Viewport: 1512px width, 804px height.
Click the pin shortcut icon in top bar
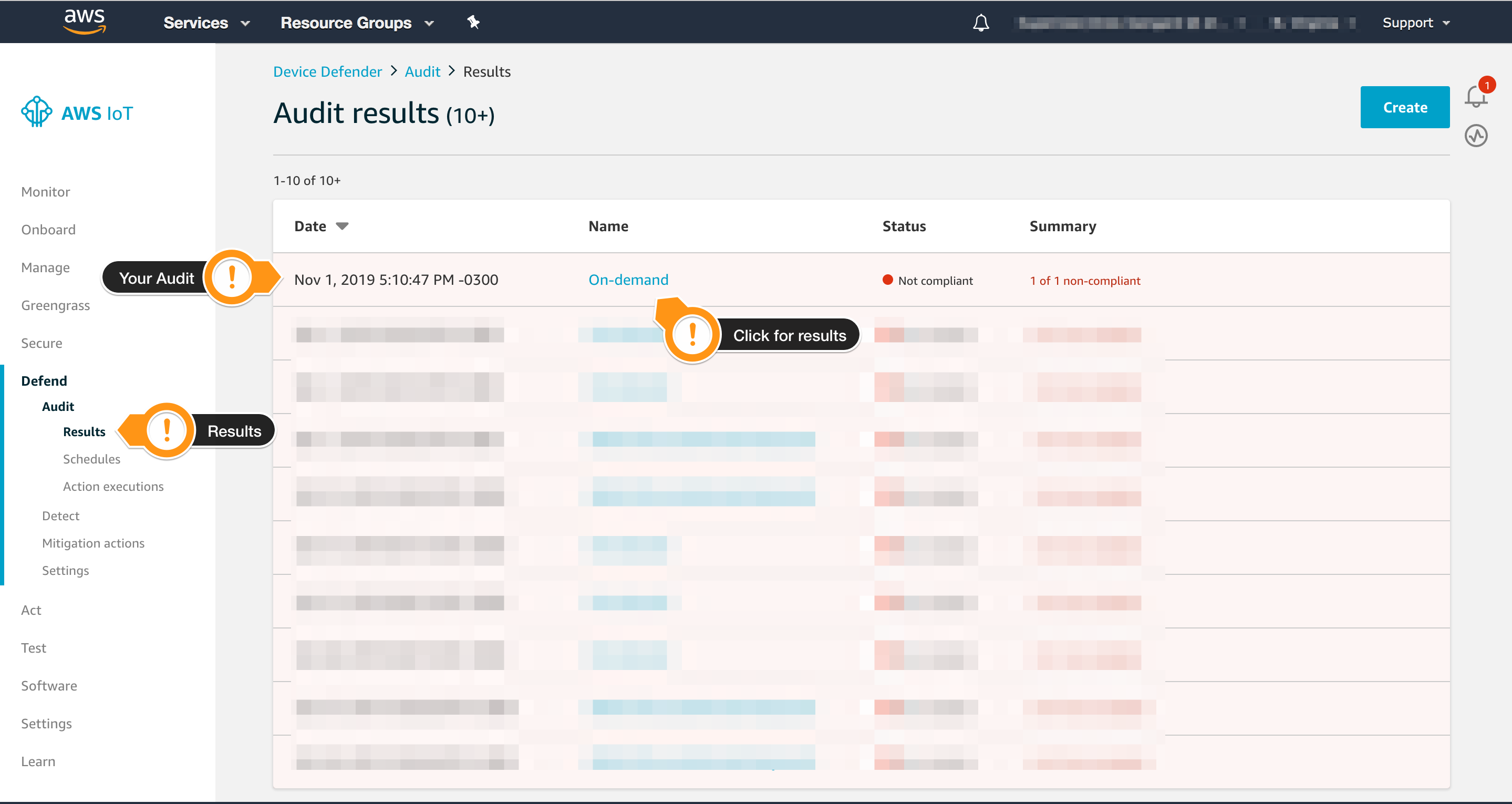(x=473, y=22)
